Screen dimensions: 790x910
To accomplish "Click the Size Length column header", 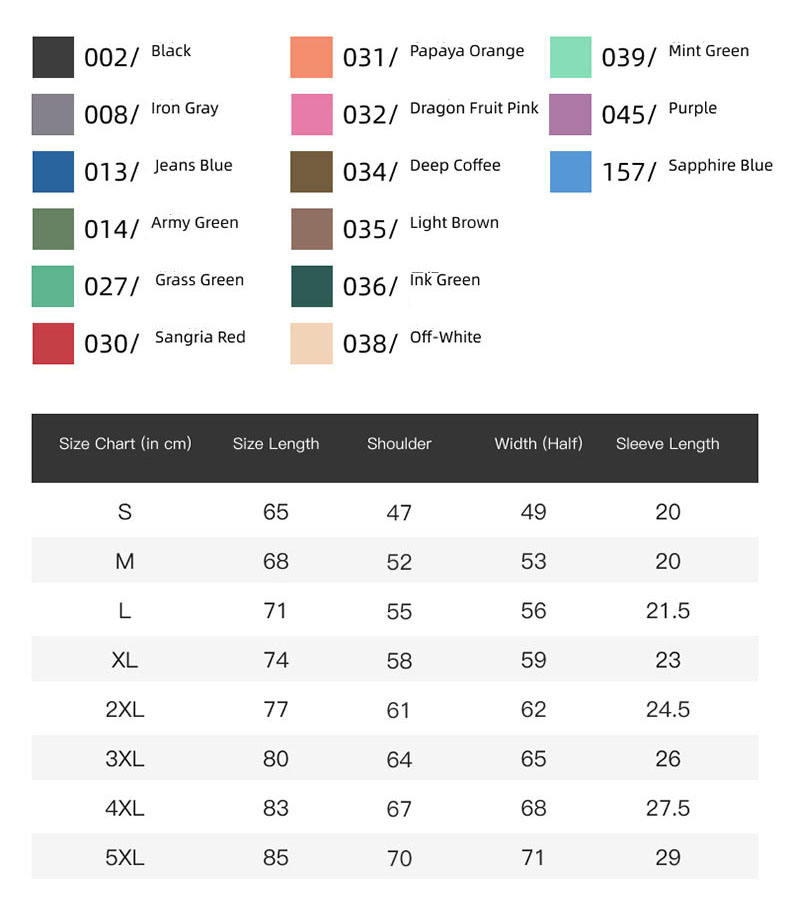I will pyautogui.click(x=276, y=444).
